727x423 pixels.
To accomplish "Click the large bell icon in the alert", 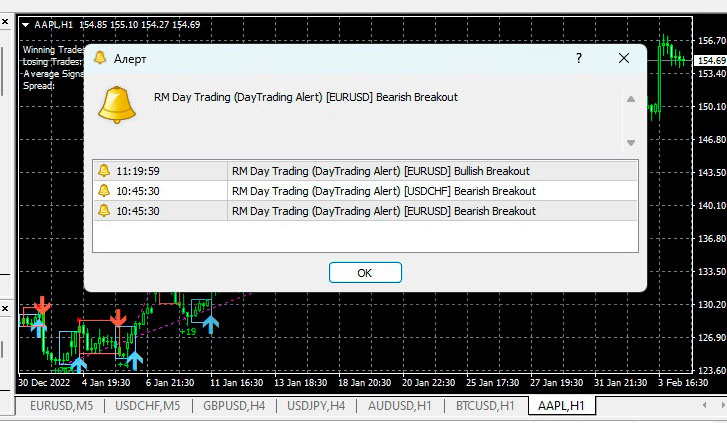I will (116, 104).
